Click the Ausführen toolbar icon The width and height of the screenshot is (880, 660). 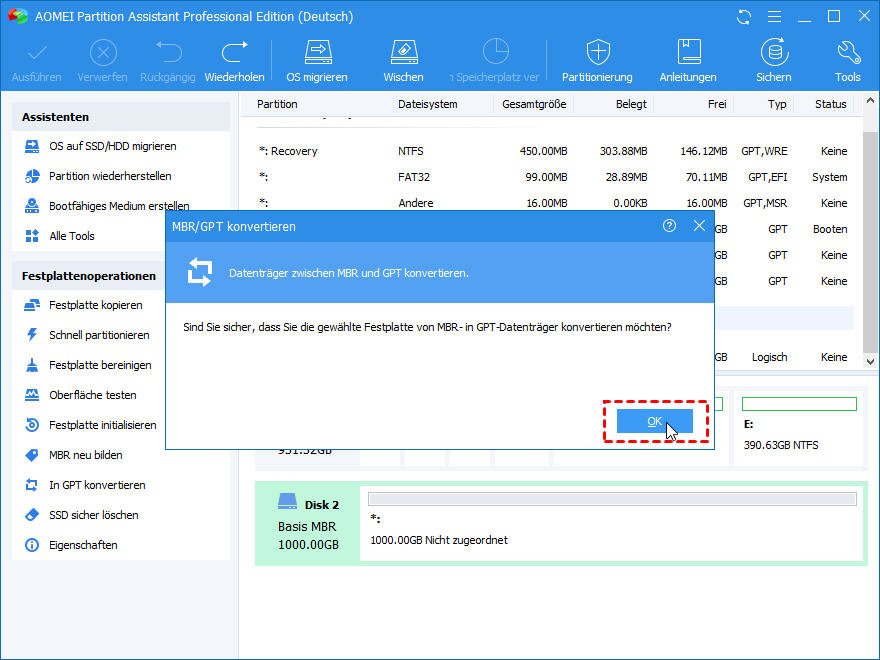pyautogui.click(x=37, y=54)
